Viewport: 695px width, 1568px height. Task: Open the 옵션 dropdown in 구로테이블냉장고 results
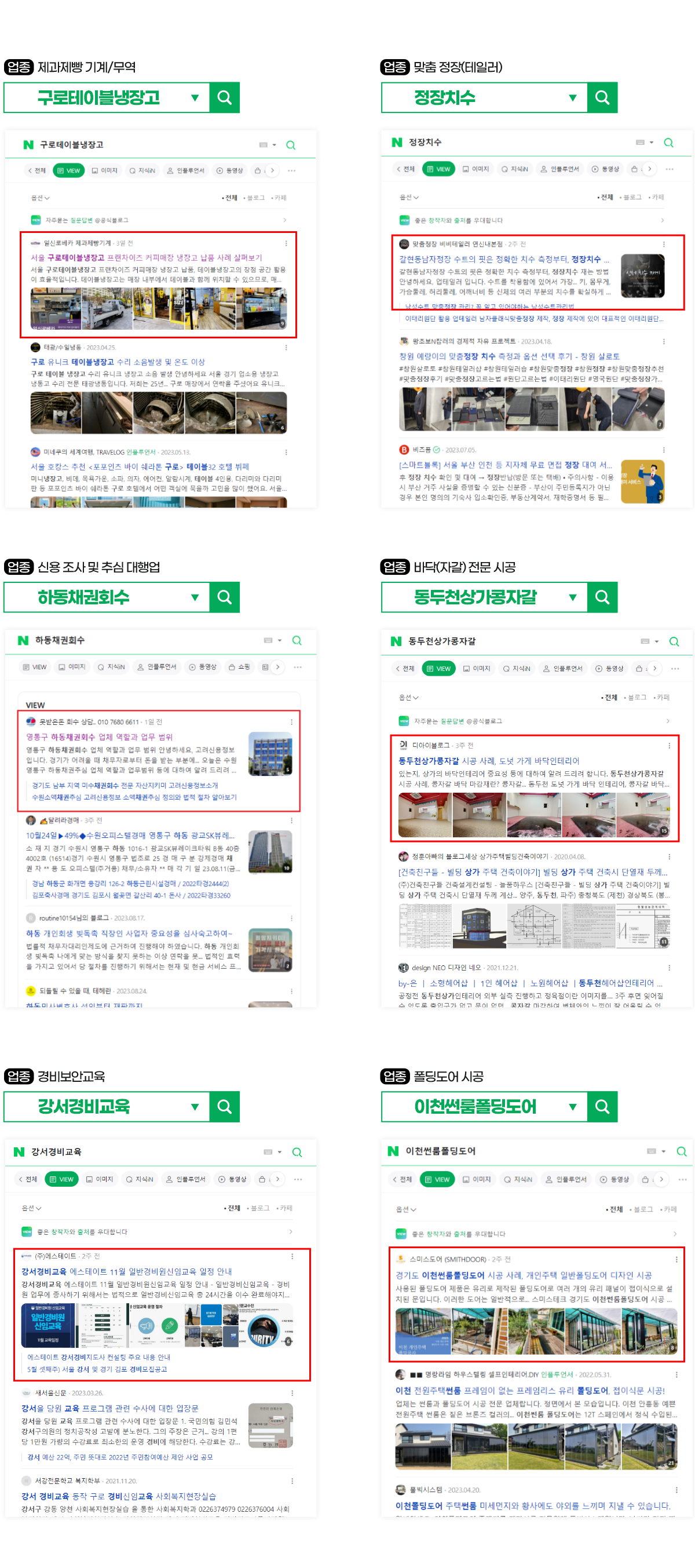click(40, 198)
